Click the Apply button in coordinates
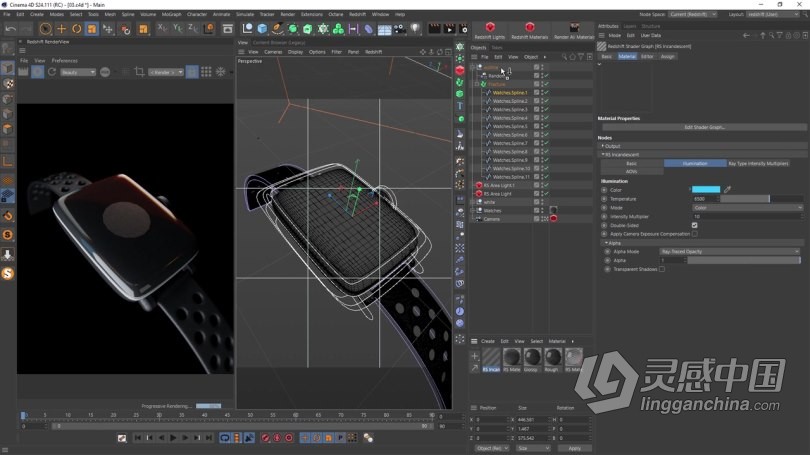Screen dimensions: 810x455 click(x=574, y=448)
